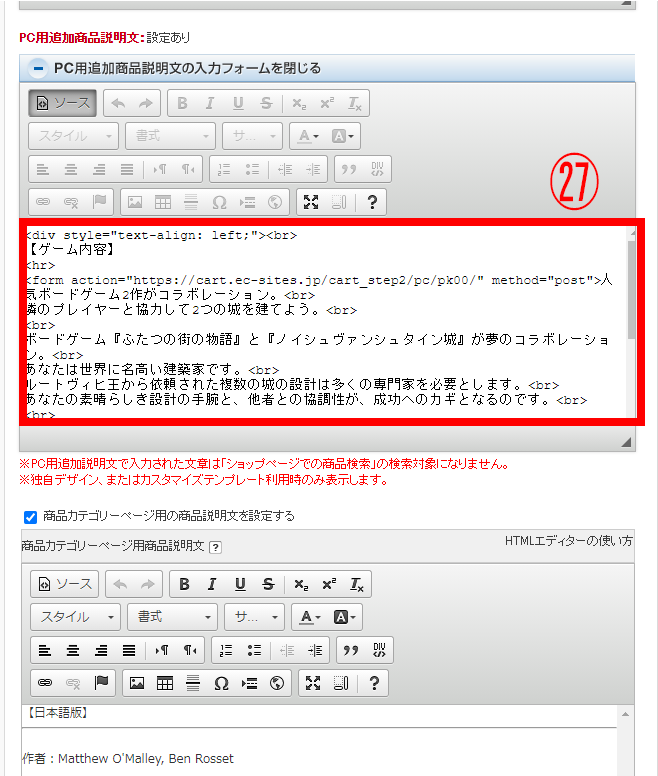Click redo in the category page editor
The image size is (658, 776).
point(148,584)
